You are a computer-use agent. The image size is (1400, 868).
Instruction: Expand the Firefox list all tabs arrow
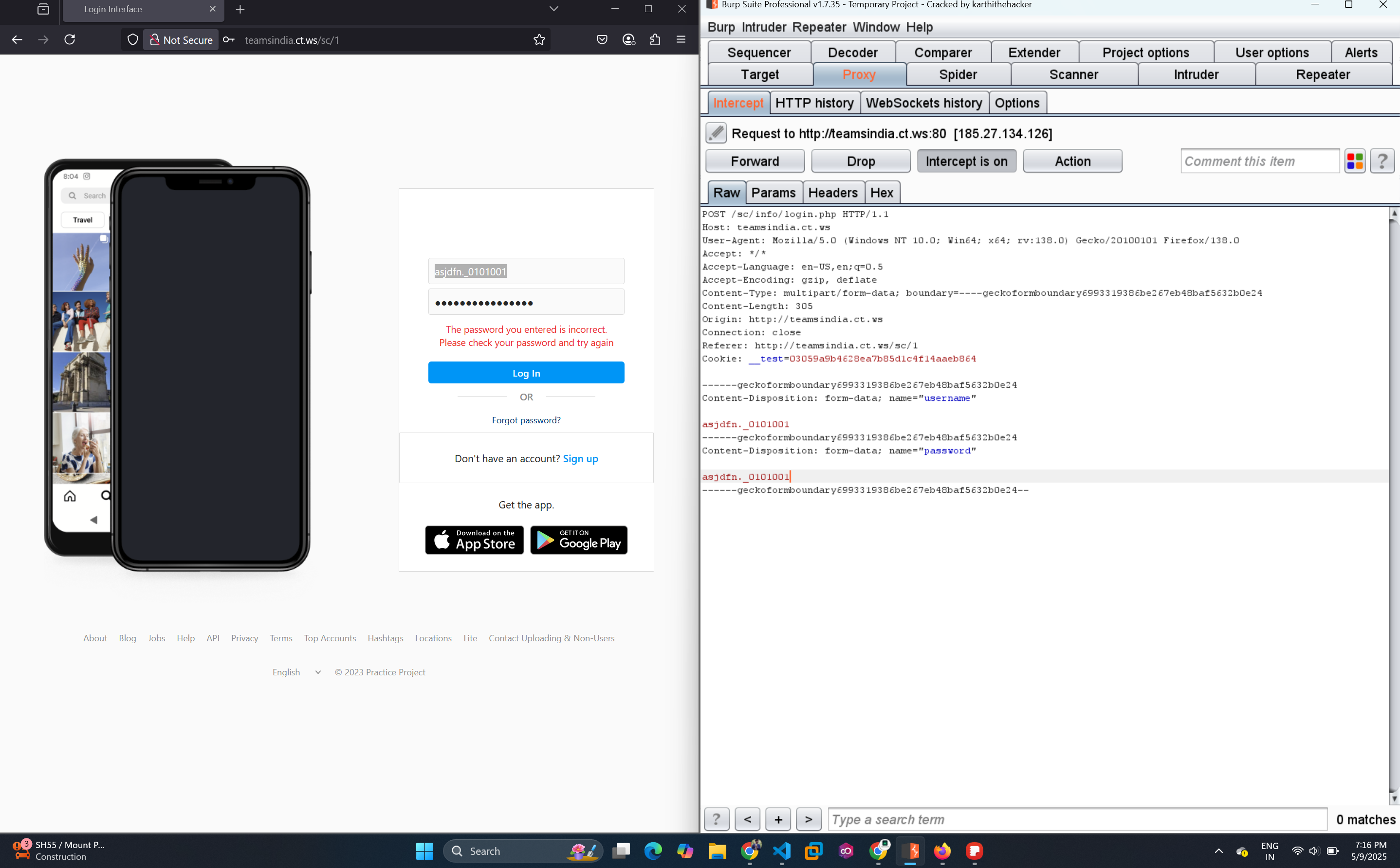point(553,9)
